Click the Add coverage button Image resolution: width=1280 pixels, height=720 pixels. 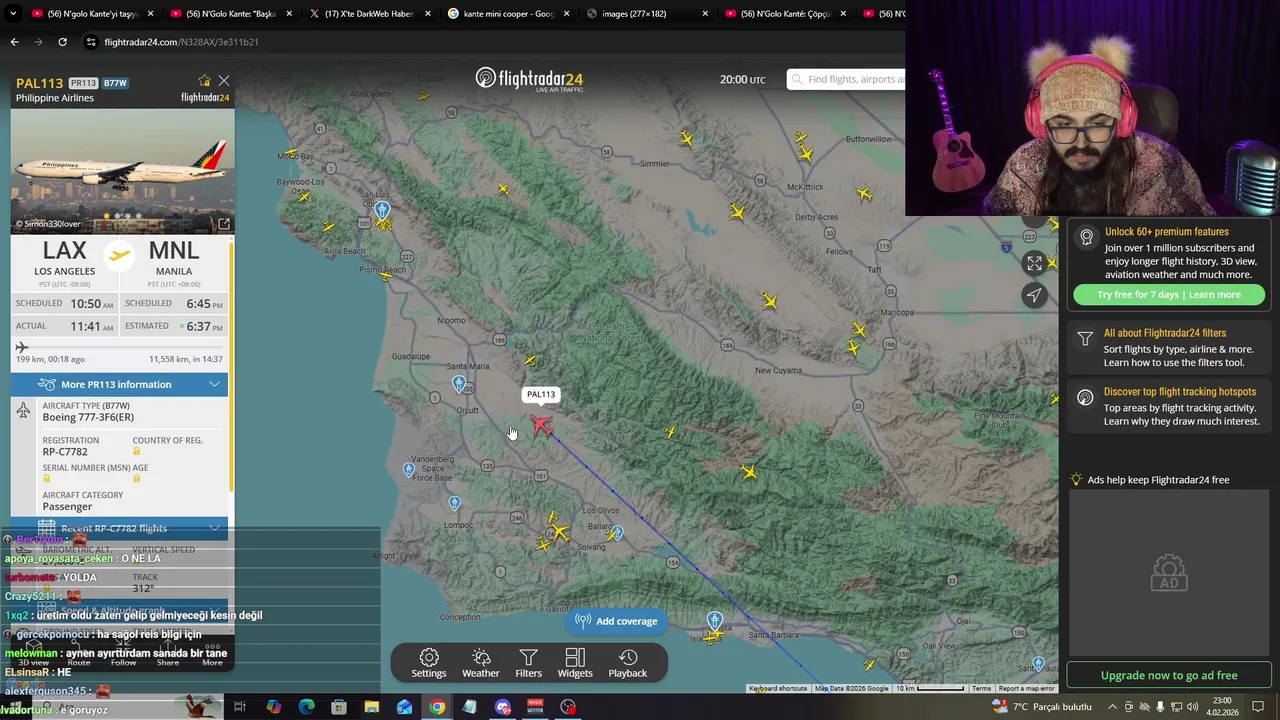click(x=616, y=621)
